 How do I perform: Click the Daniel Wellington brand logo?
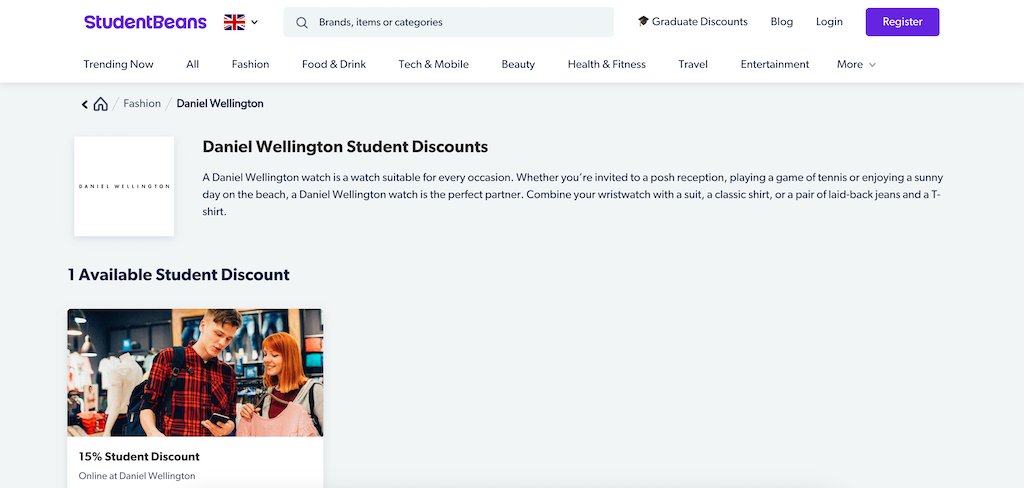124,186
